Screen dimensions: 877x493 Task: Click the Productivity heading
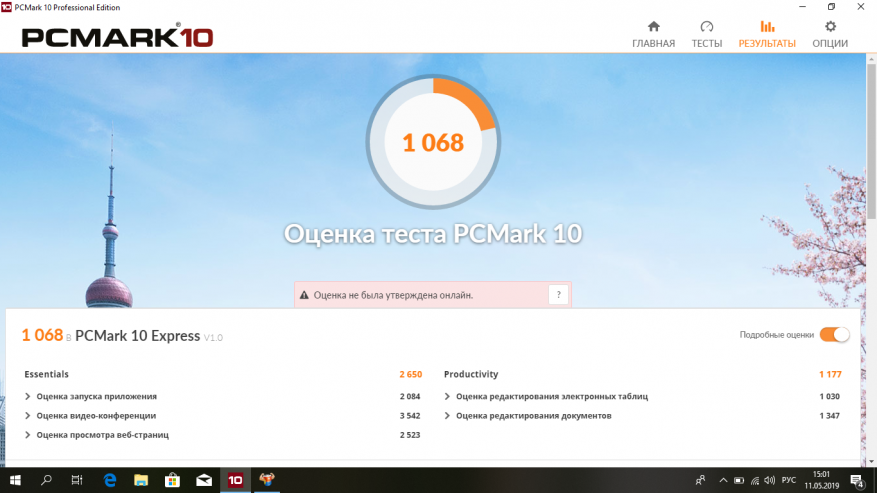pos(471,374)
